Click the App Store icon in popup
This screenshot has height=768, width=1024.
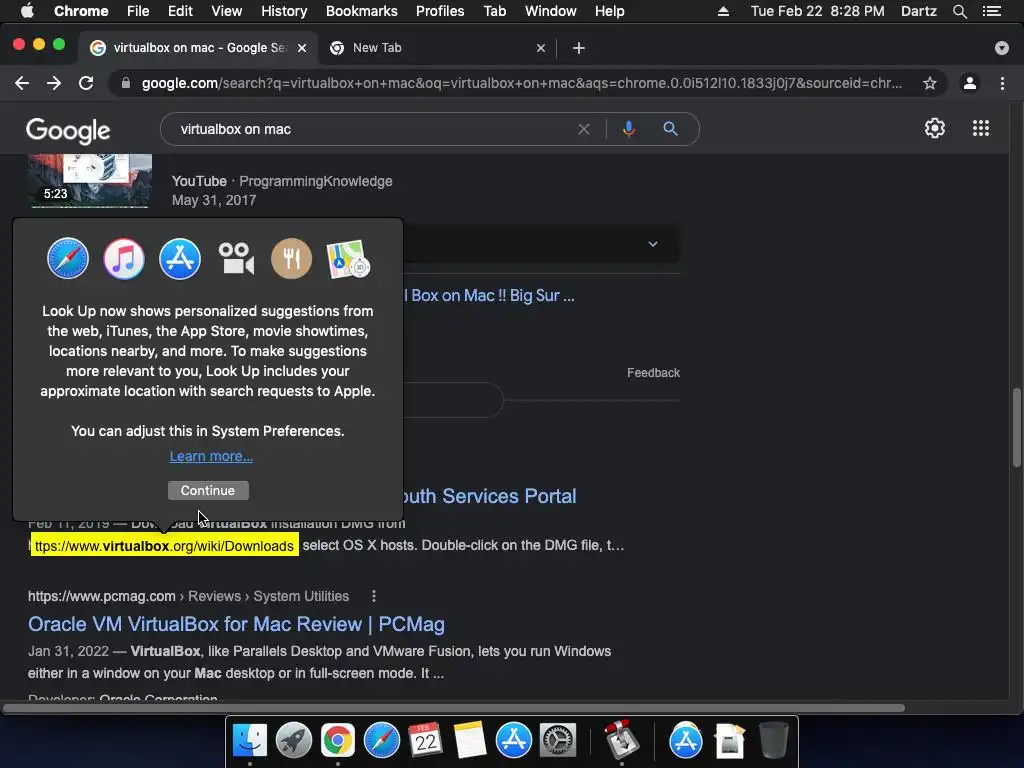click(180, 259)
